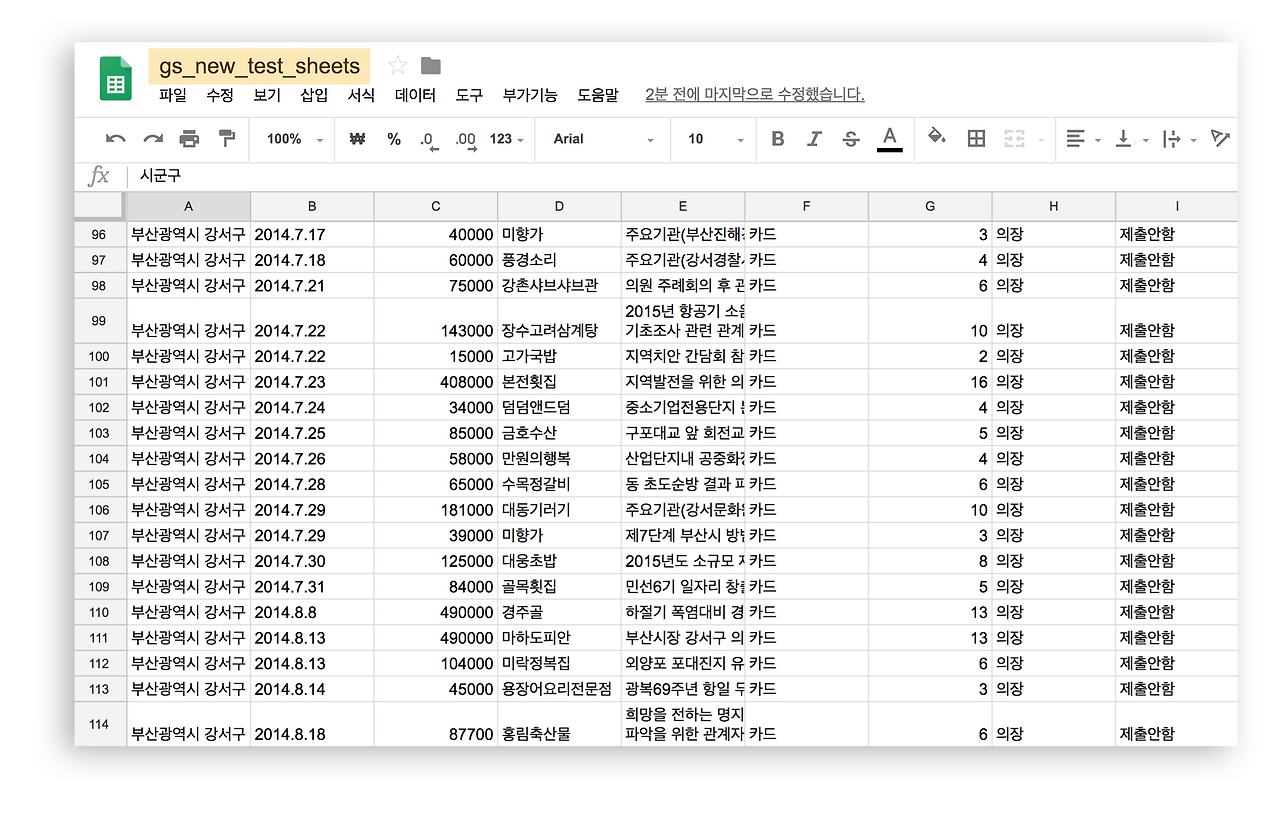Click the select-all corner box
Viewport: 1280px width, 834px height.
pyautogui.click(x=99, y=206)
